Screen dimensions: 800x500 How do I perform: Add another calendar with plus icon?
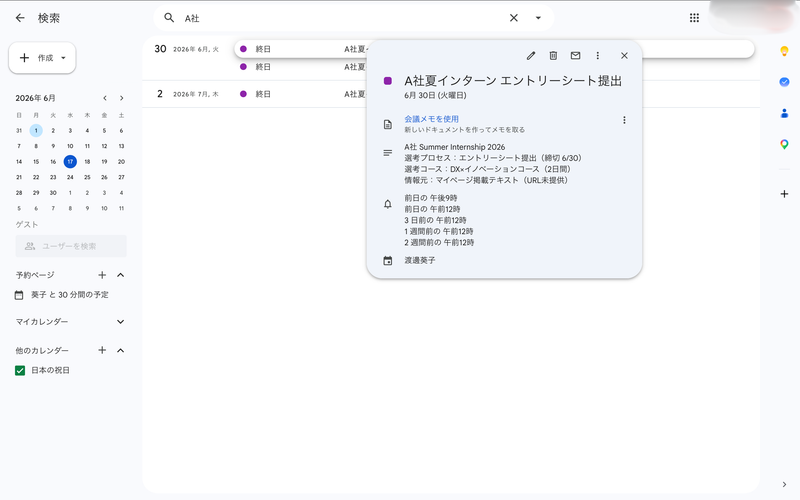[x=102, y=350]
